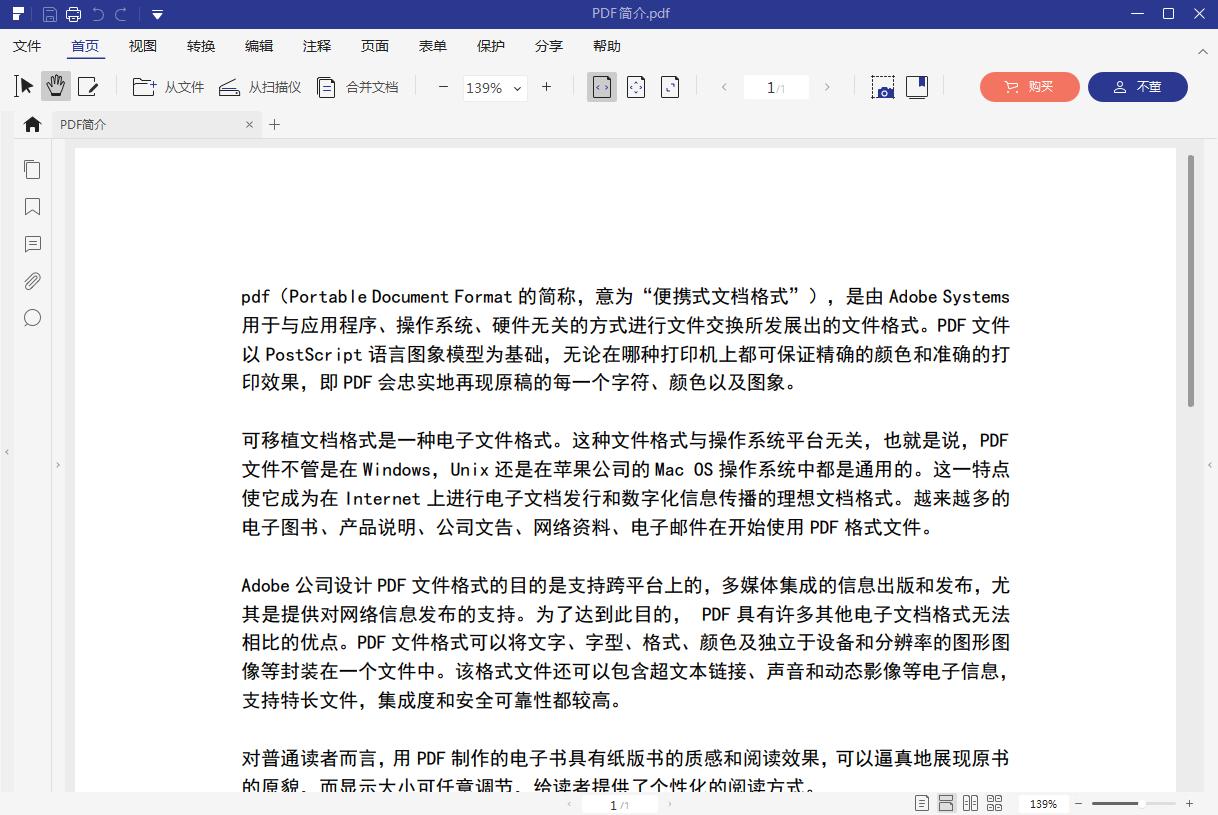Open the 合并文档 merge documents tool
Screen dimensions: 1218x815
click(358, 87)
